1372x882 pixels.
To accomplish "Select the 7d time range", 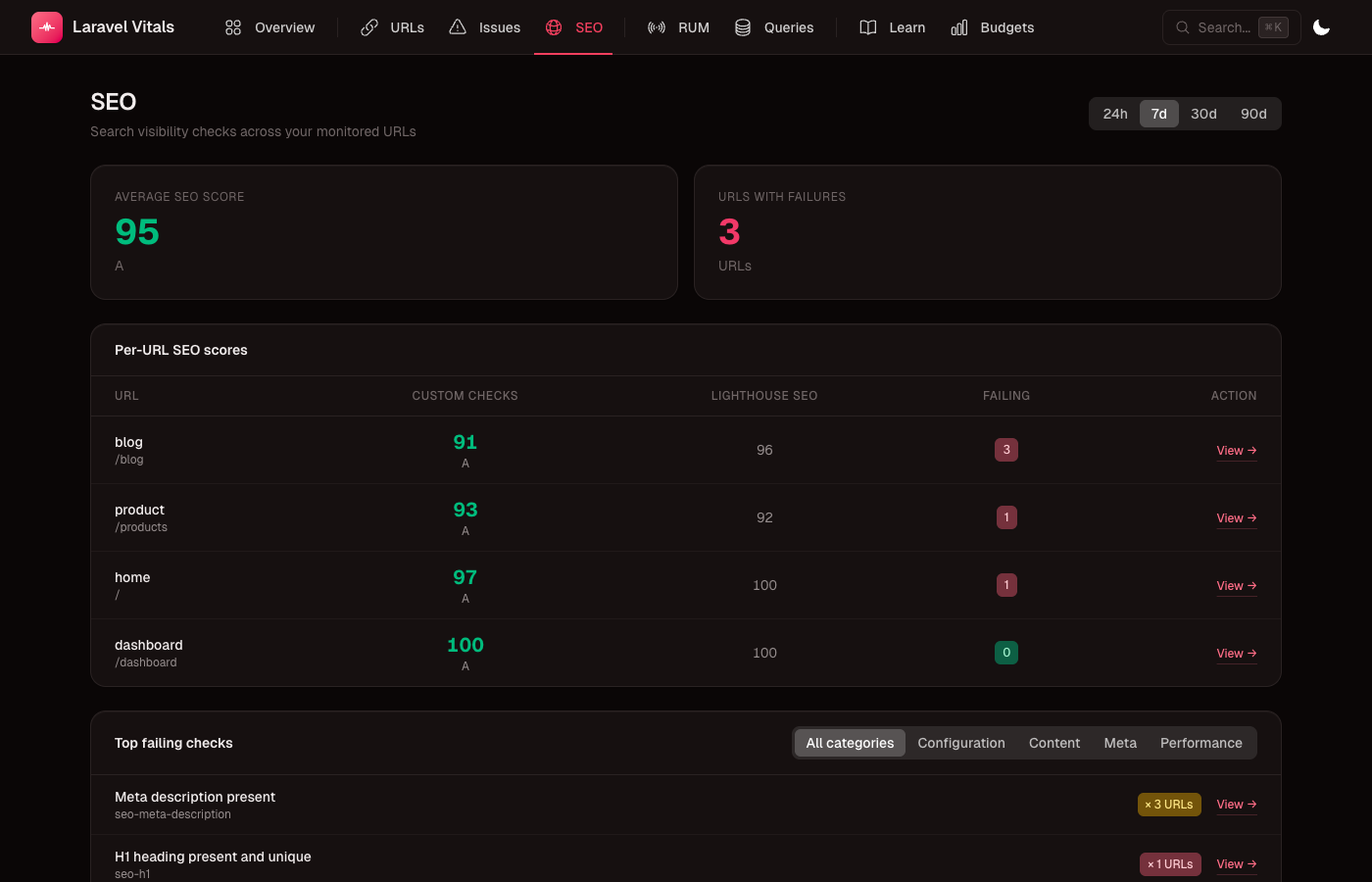I will point(1158,114).
